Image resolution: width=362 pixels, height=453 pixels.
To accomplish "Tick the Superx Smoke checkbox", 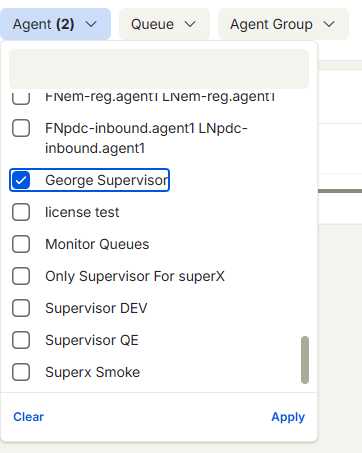I will click(x=21, y=372).
